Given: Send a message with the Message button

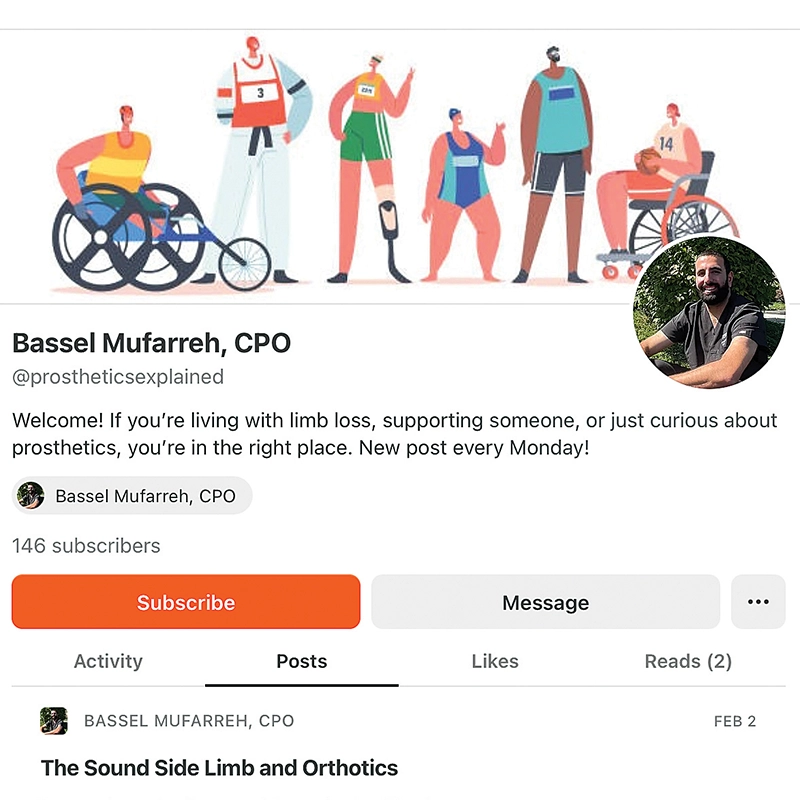Looking at the screenshot, I should (545, 602).
